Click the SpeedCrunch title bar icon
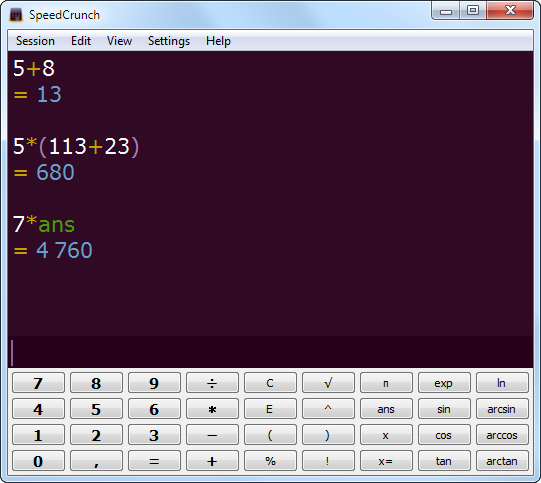 [x=16, y=15]
